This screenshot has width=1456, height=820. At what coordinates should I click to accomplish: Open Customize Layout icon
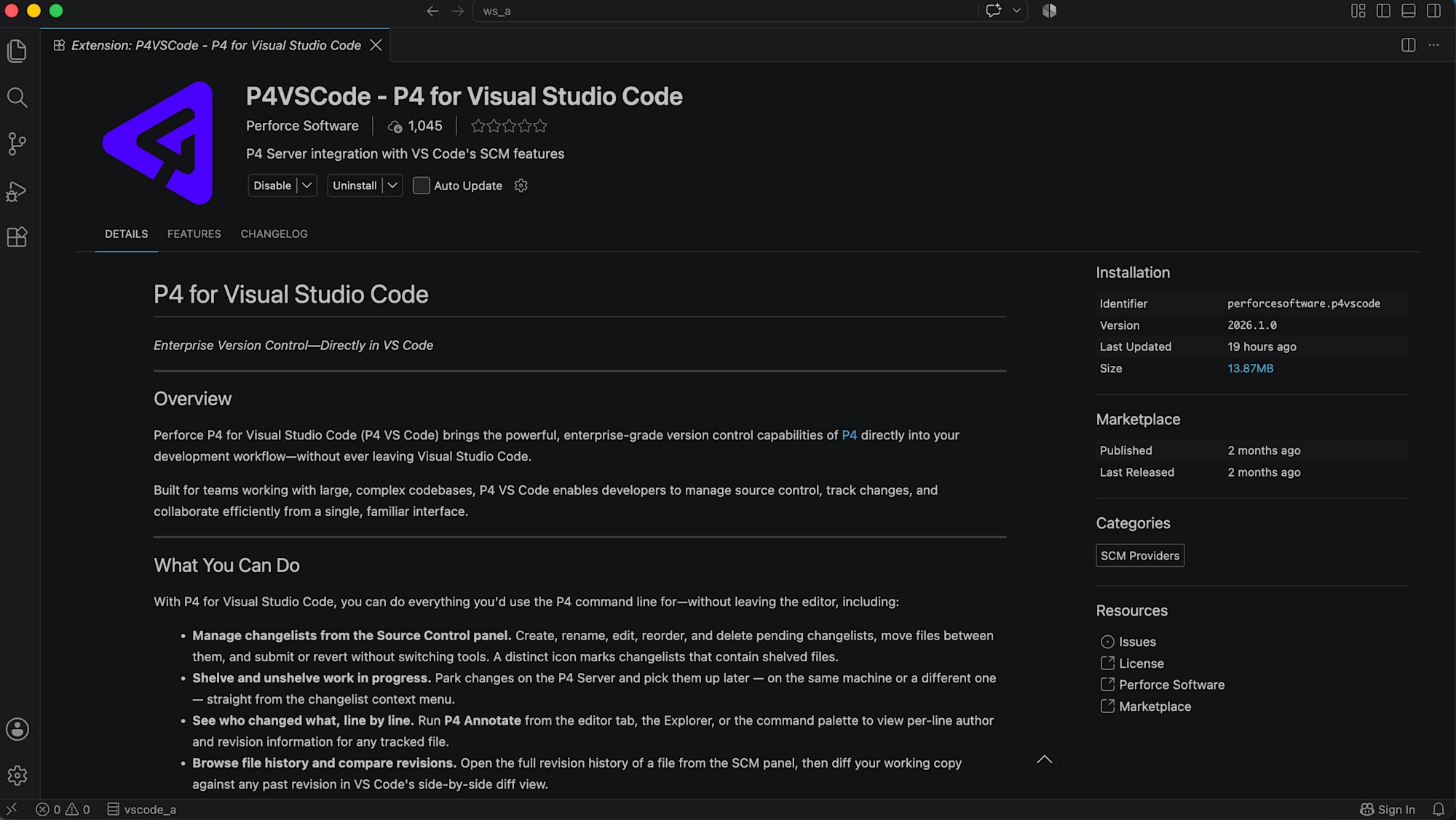(x=1358, y=11)
